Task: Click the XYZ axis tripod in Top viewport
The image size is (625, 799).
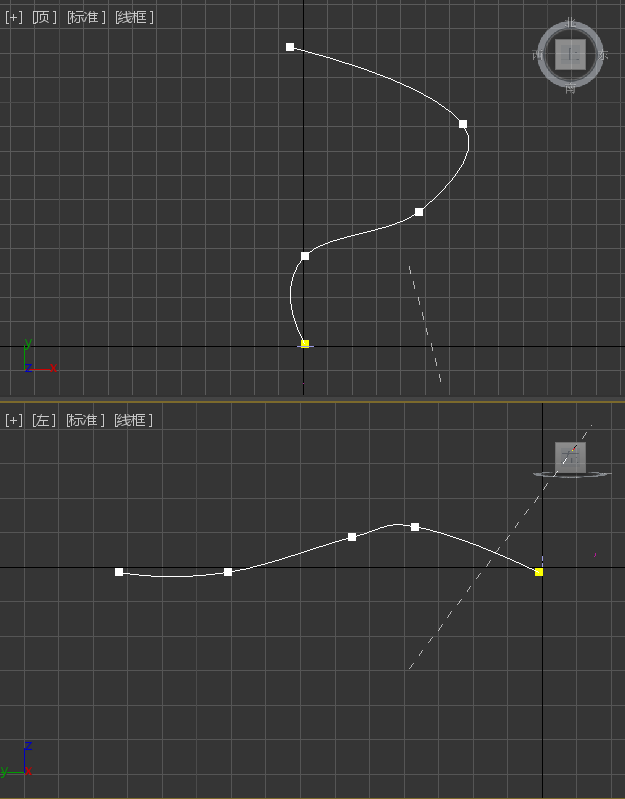Action: click(30, 359)
